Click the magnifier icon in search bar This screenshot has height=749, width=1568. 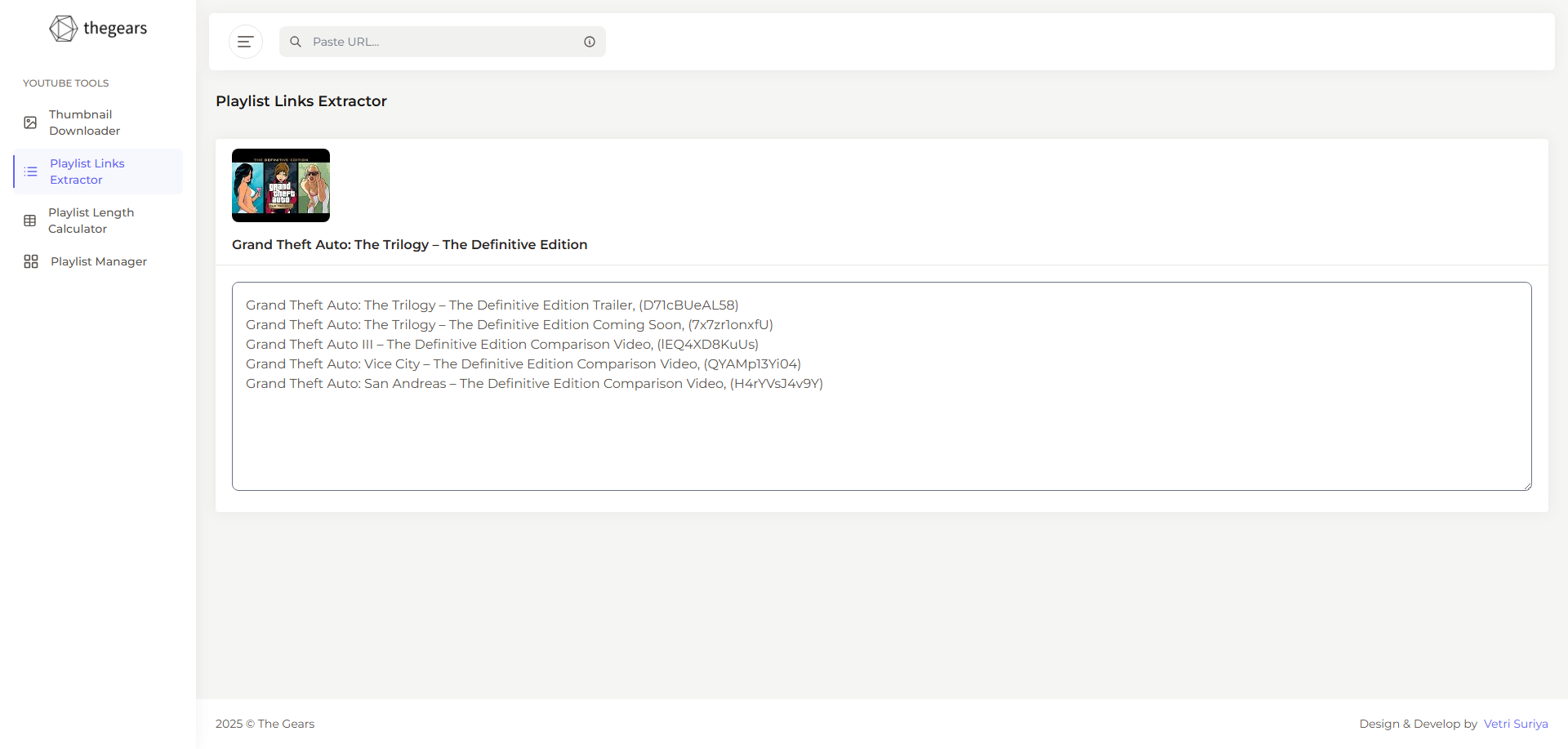click(296, 42)
